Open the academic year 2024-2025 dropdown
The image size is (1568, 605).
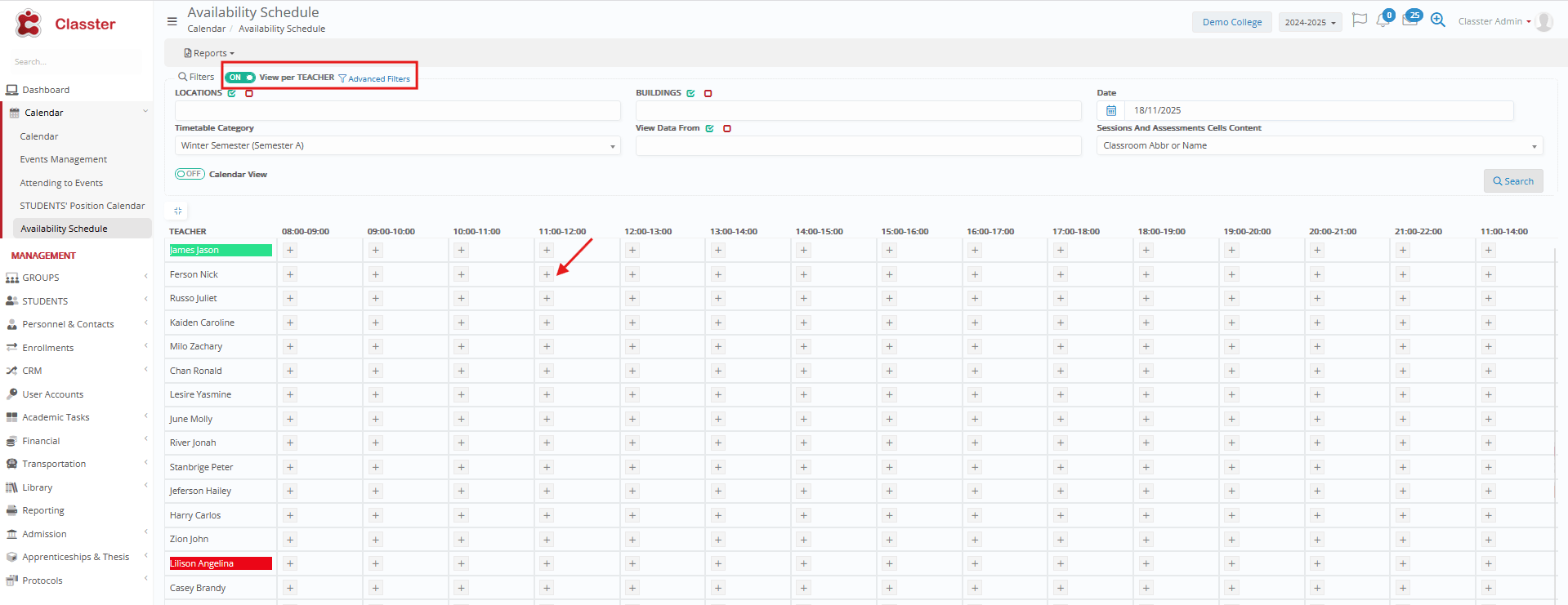point(1309,22)
